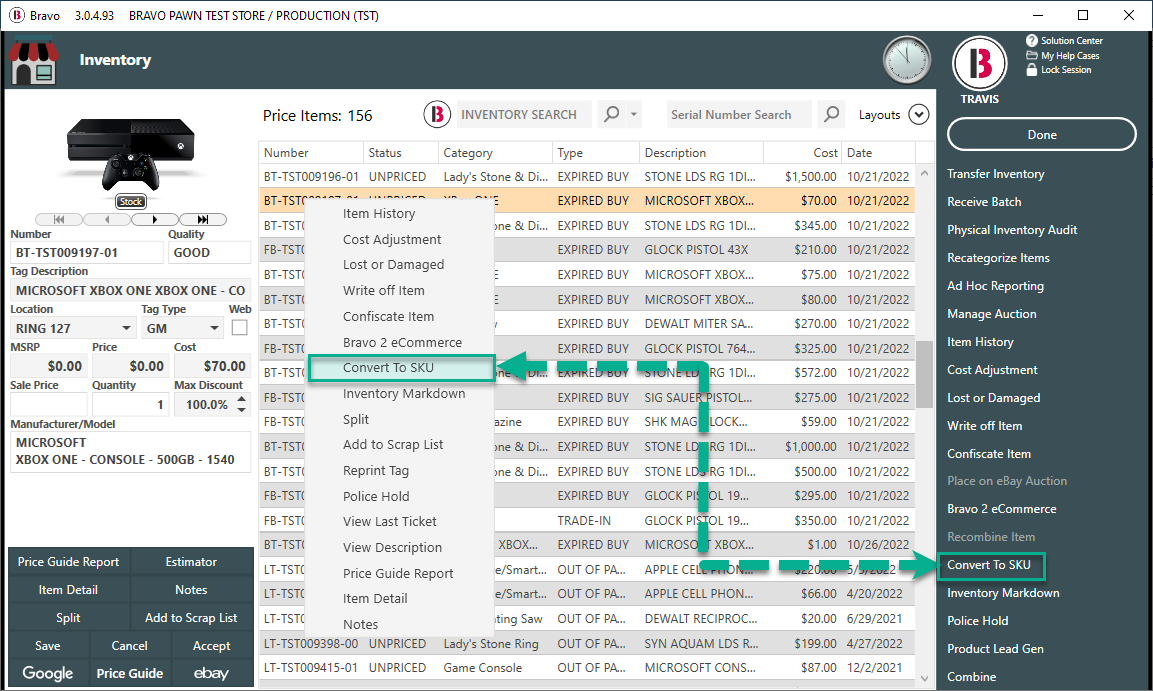Choose Reprint Tag in context menu
The width and height of the screenshot is (1153, 691).
(x=376, y=470)
